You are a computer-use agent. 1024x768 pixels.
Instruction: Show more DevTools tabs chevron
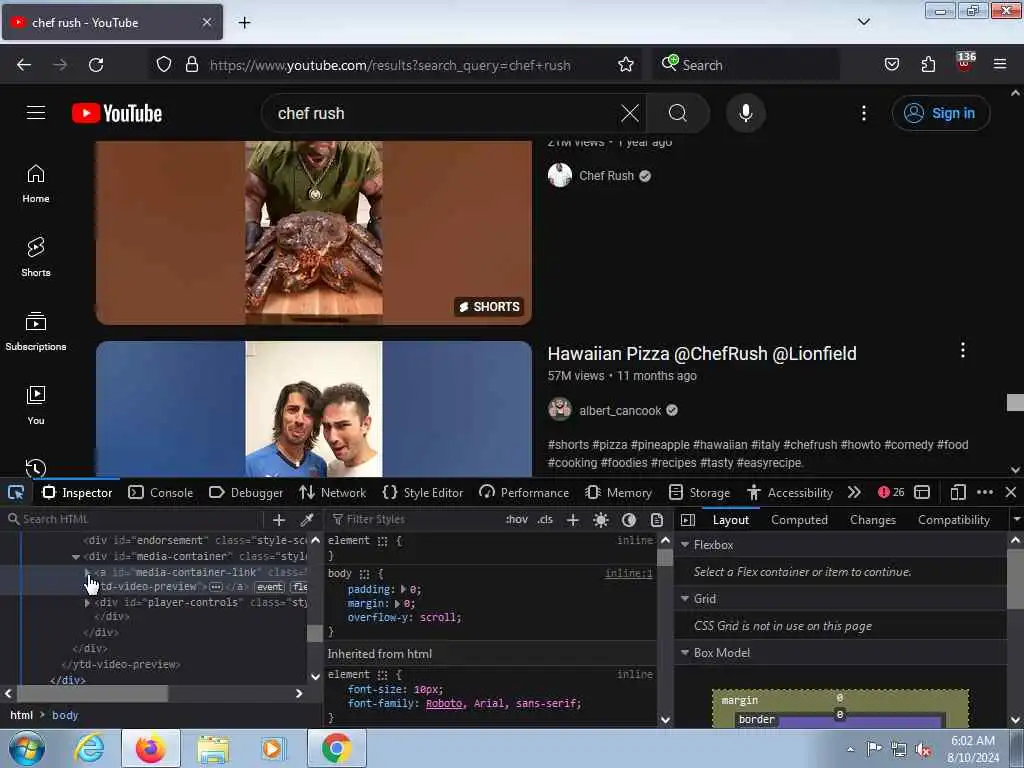854,492
